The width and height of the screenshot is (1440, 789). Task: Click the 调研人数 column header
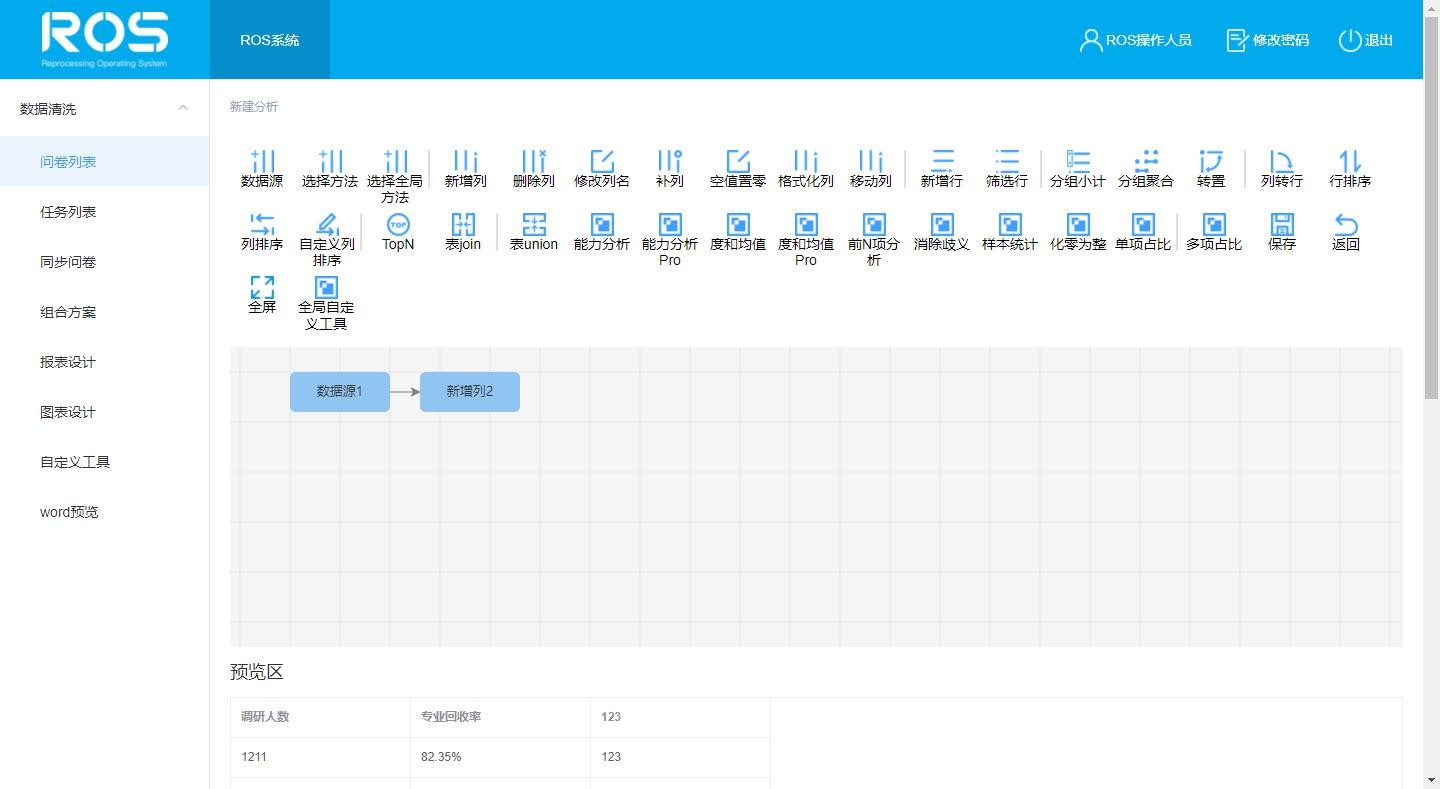(320, 717)
